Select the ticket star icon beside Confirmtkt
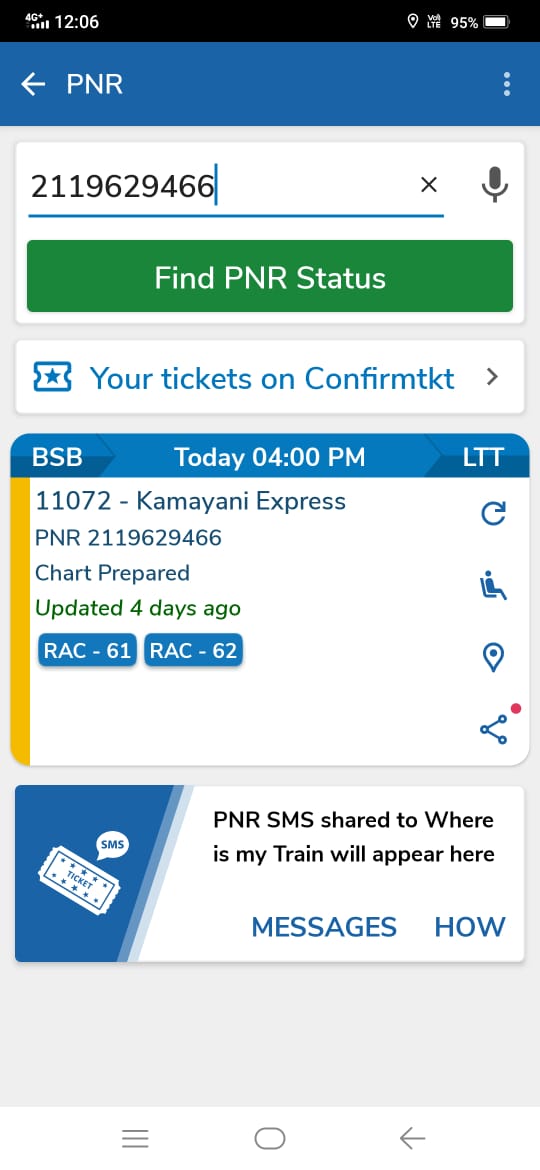This screenshot has height=1170, width=540. point(52,378)
